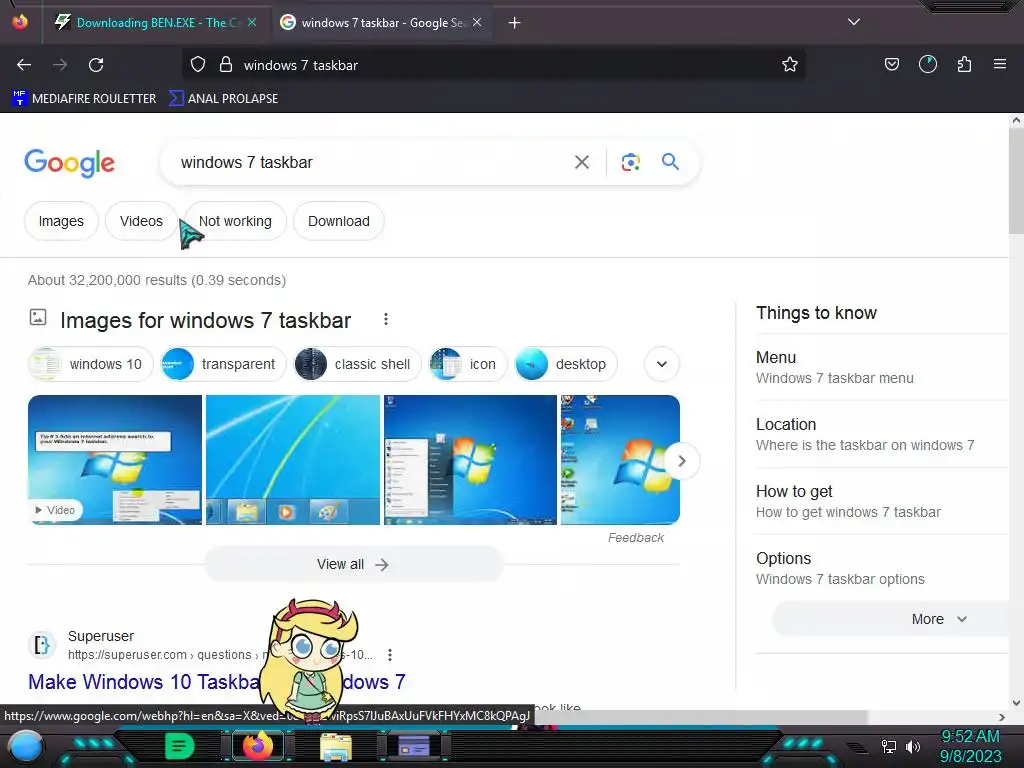This screenshot has height=768, width=1024.
Task: Submit search with the magnifier icon
Action: [x=670, y=161]
